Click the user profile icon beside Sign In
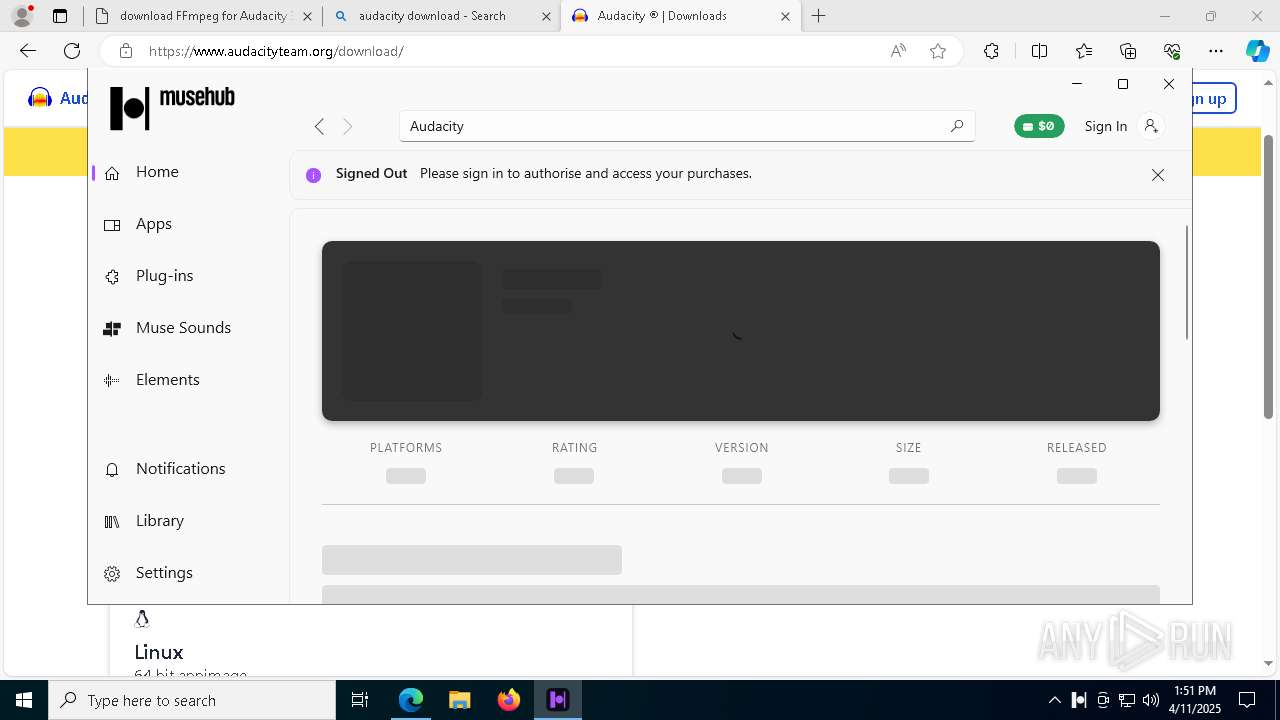 [x=1151, y=126]
